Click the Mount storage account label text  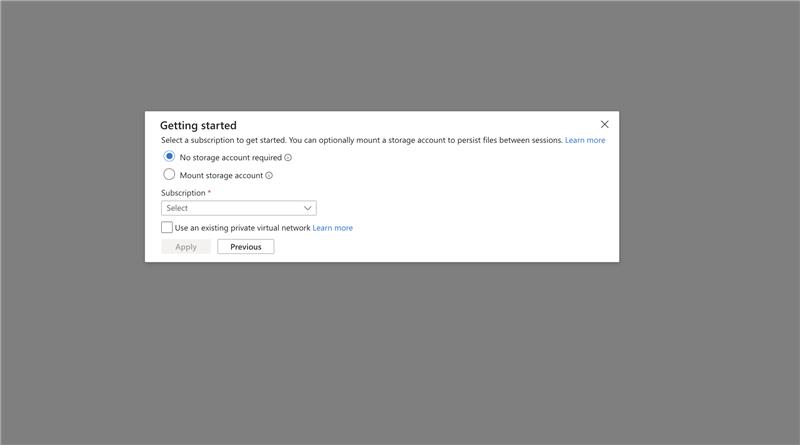tap(221, 176)
